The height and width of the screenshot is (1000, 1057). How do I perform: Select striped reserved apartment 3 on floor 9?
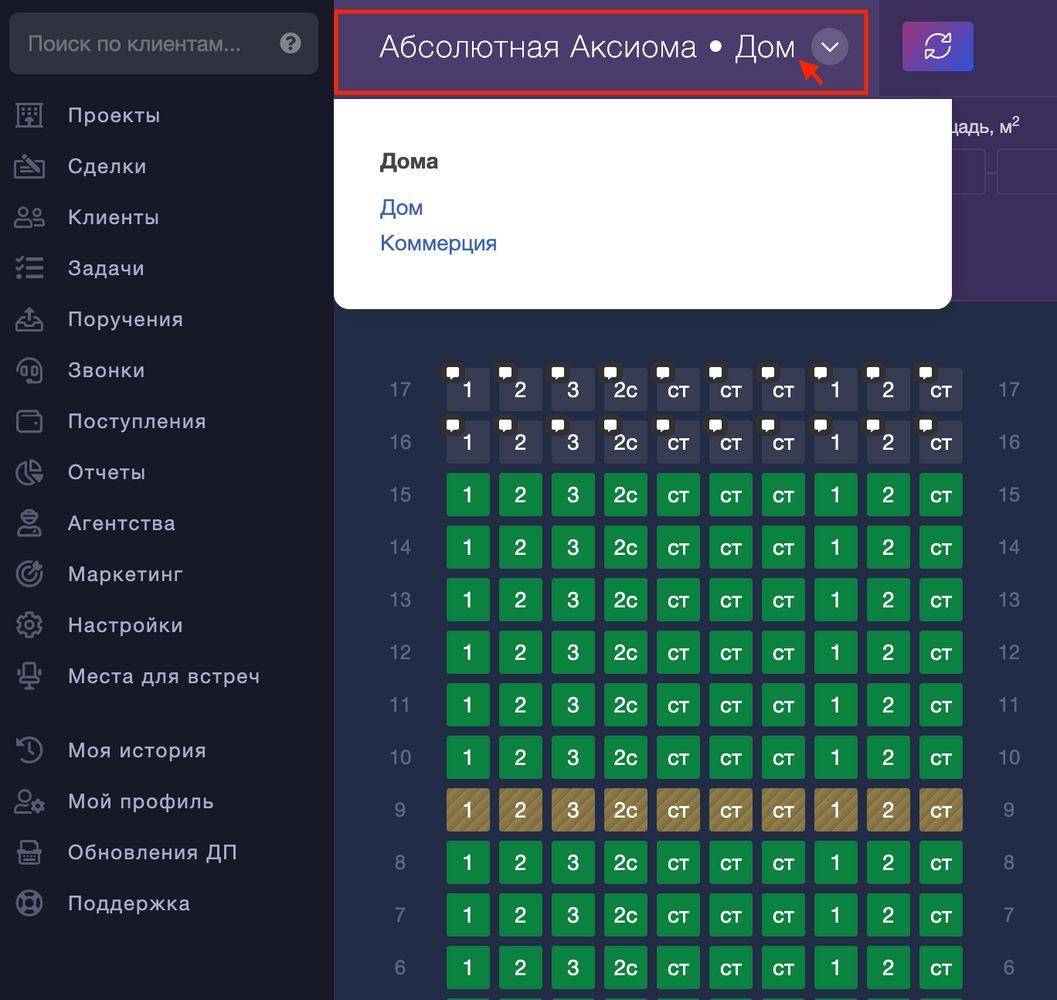(x=573, y=810)
